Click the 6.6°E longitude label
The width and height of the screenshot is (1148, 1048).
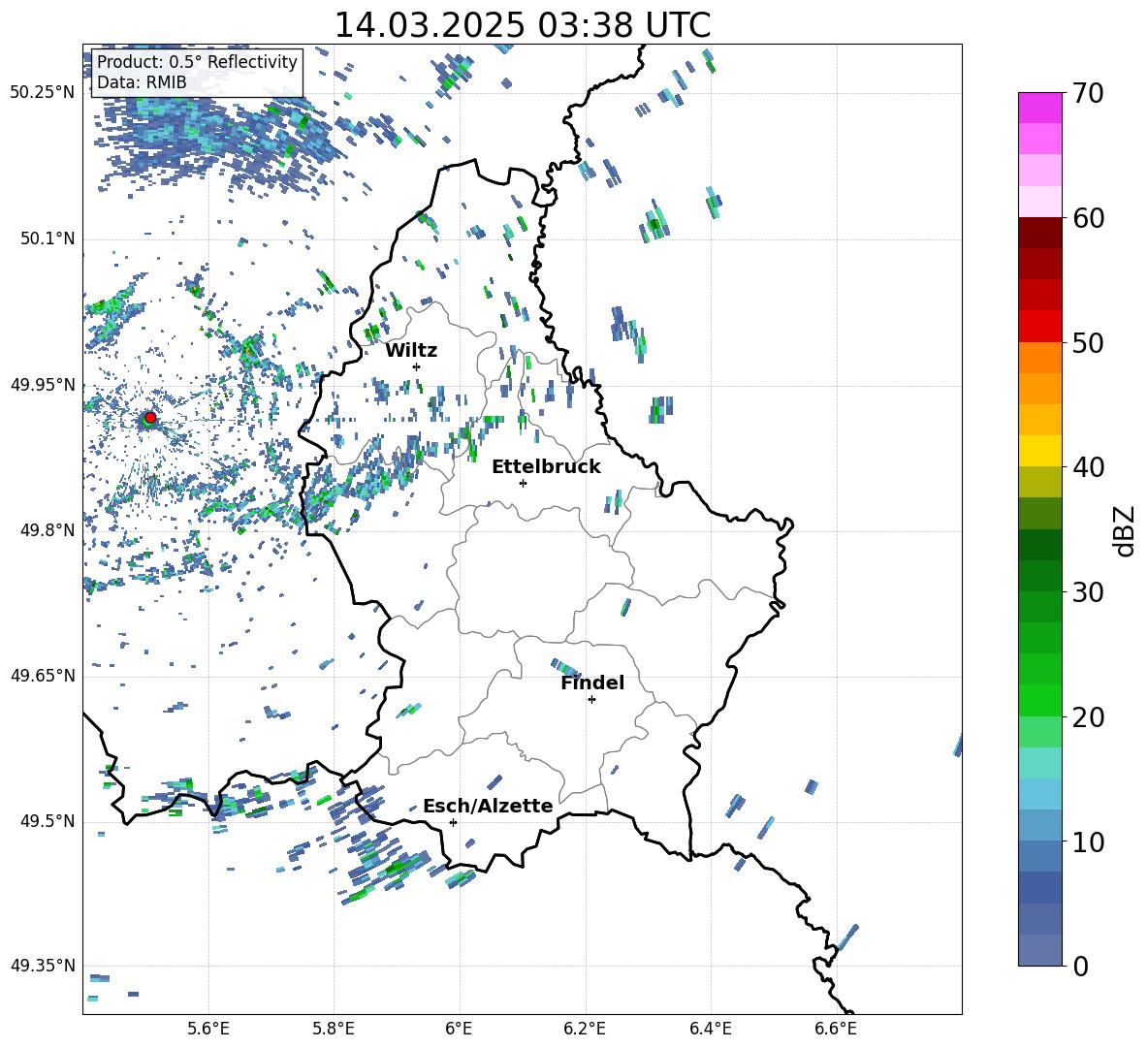tap(836, 1029)
